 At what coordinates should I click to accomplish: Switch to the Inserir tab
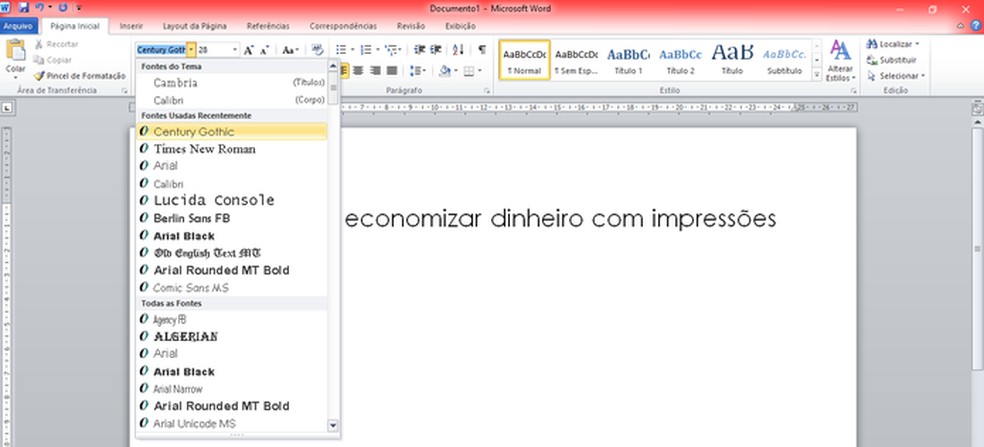pos(131,26)
